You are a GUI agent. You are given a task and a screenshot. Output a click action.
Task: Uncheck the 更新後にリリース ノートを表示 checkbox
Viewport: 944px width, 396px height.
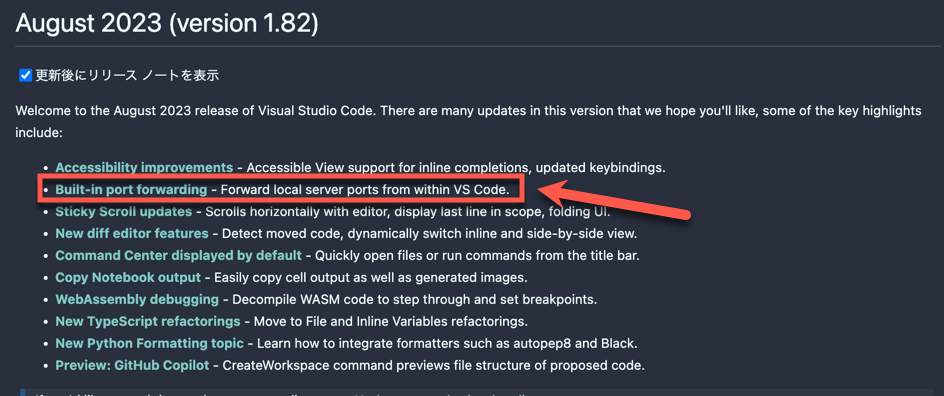(25, 75)
